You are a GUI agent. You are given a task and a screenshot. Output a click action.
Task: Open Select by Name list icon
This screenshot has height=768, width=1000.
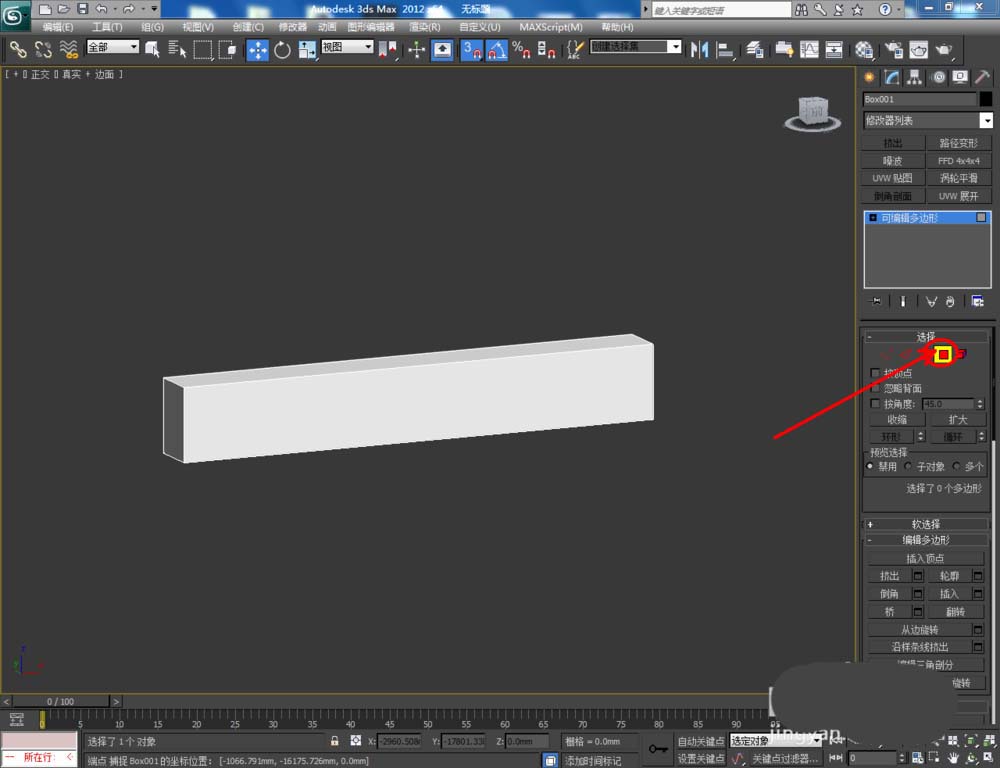[x=177, y=49]
